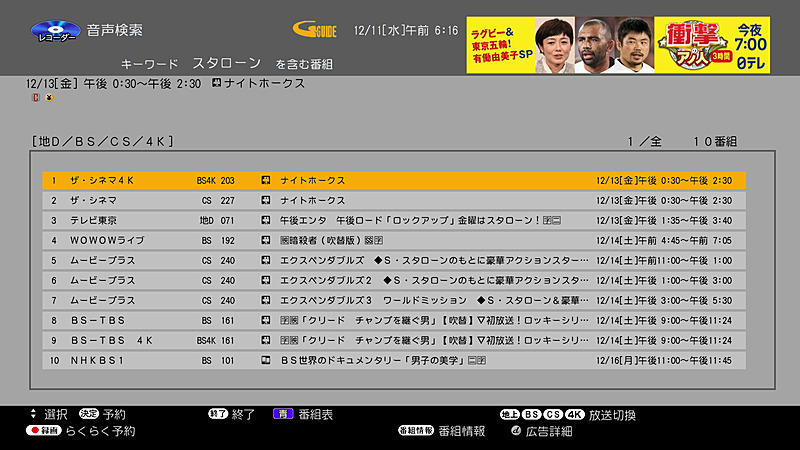Click the movie genre icon in テレビ東京 row

[x=266, y=220]
